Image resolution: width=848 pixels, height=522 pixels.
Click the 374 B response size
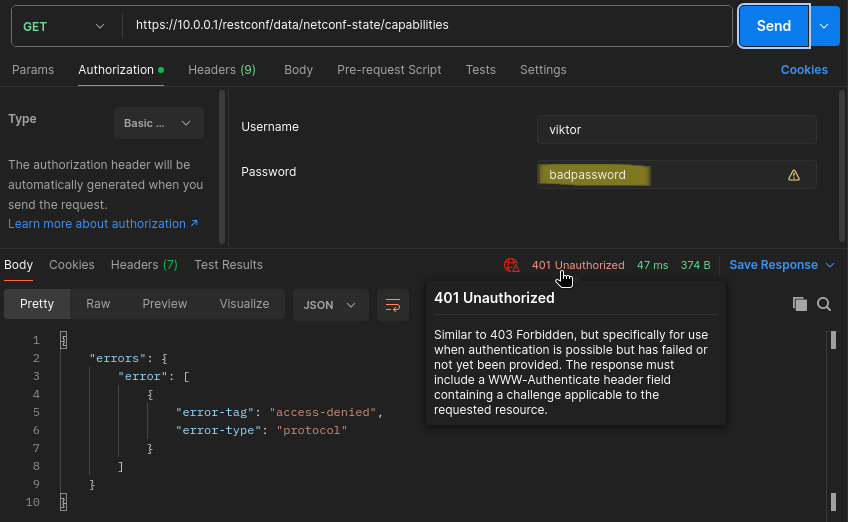click(695, 266)
